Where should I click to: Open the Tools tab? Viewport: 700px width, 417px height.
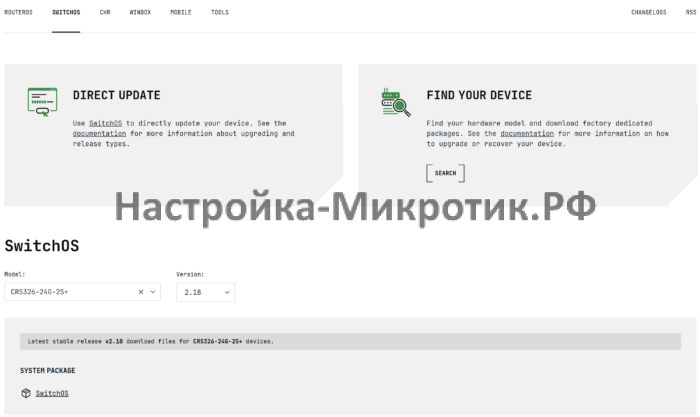pyautogui.click(x=220, y=13)
